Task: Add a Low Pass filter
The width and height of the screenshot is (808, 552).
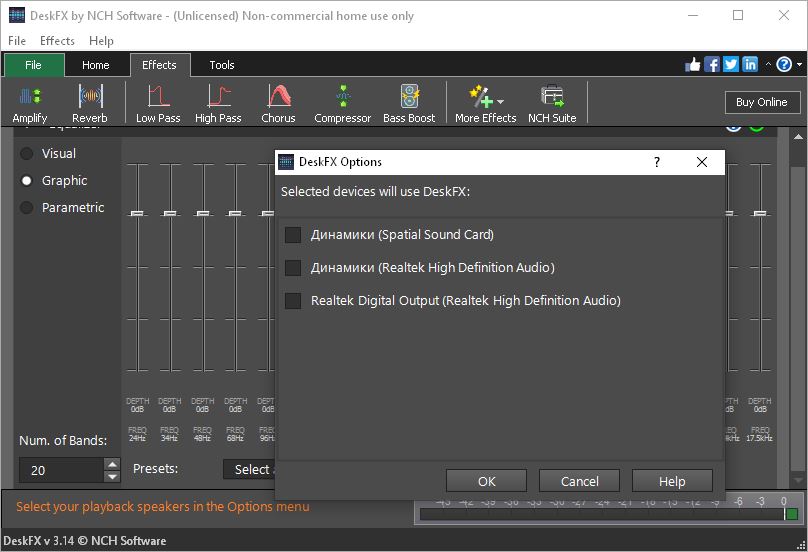Action: [158, 104]
